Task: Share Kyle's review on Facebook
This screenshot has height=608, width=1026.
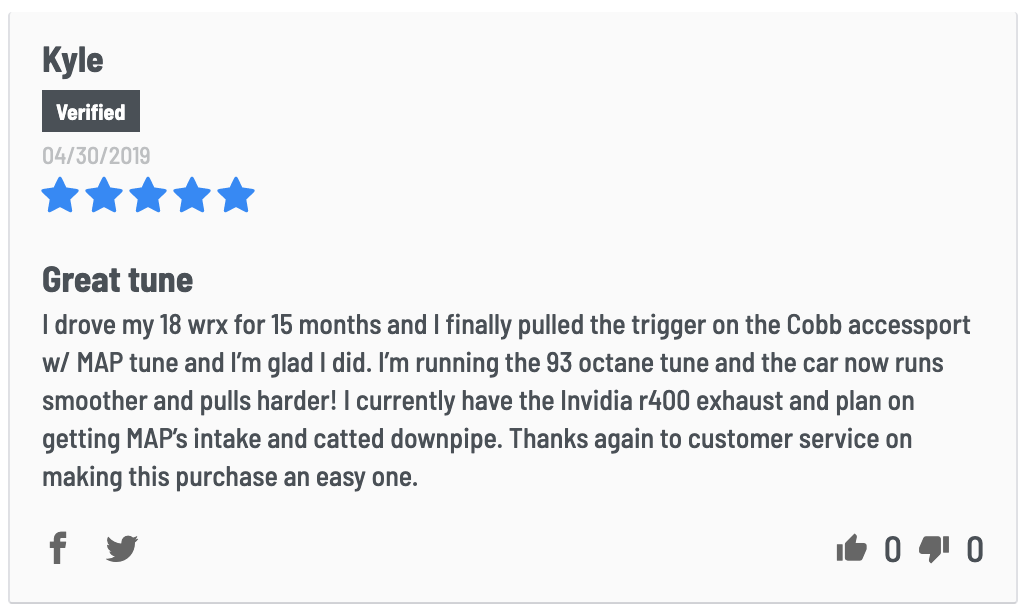Action: point(58,548)
